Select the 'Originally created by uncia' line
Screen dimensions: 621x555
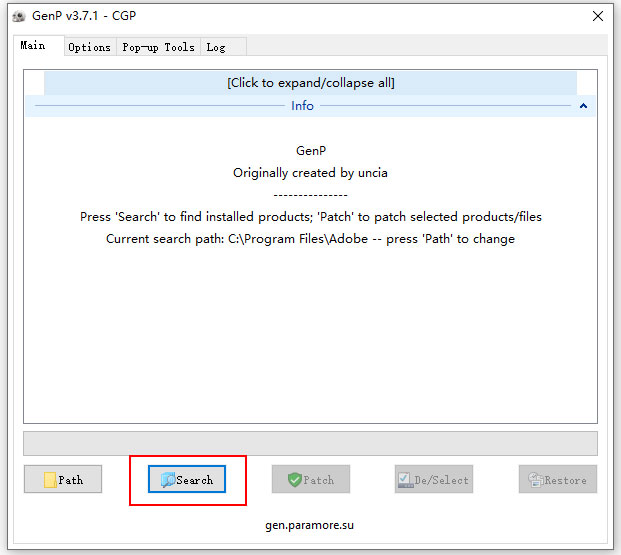[310, 173]
